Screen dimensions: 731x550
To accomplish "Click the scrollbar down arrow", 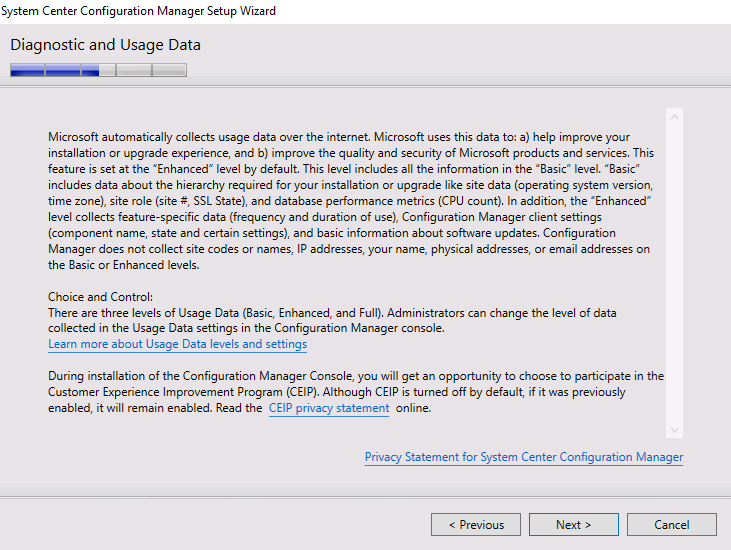I will coord(674,430).
